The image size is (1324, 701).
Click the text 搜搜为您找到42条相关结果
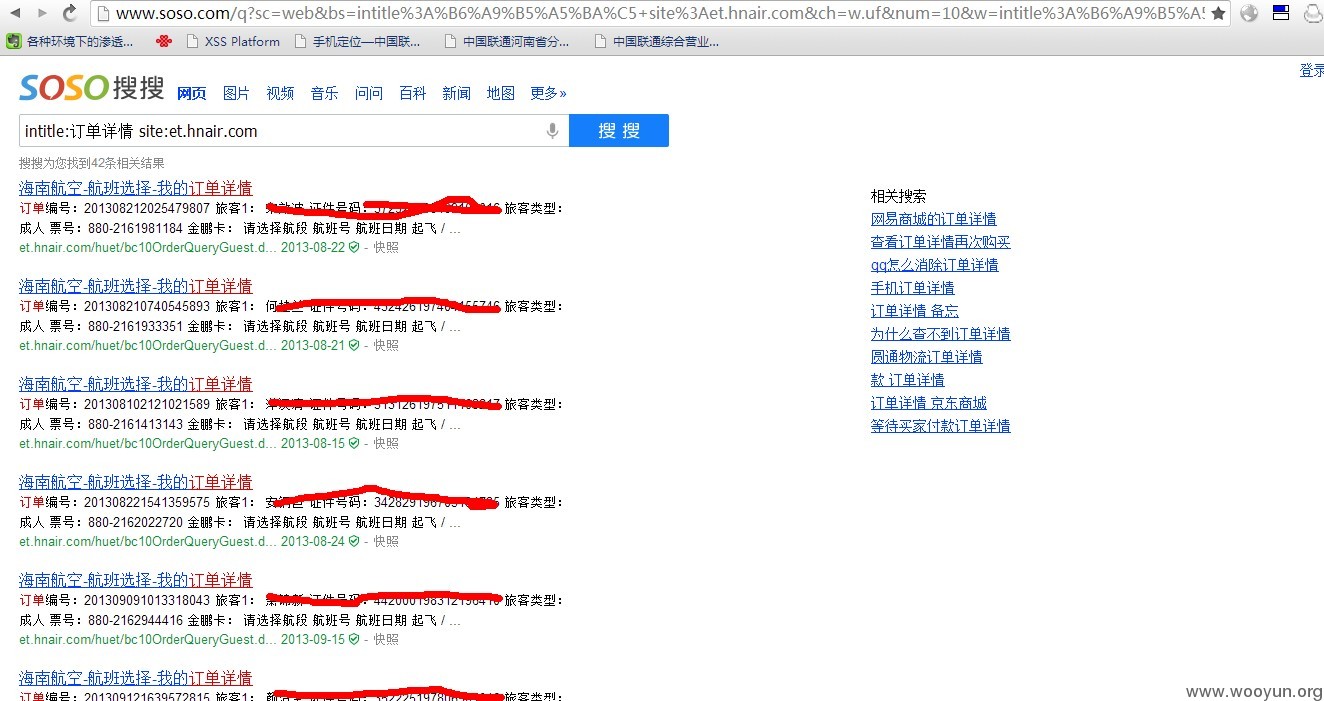click(92, 163)
